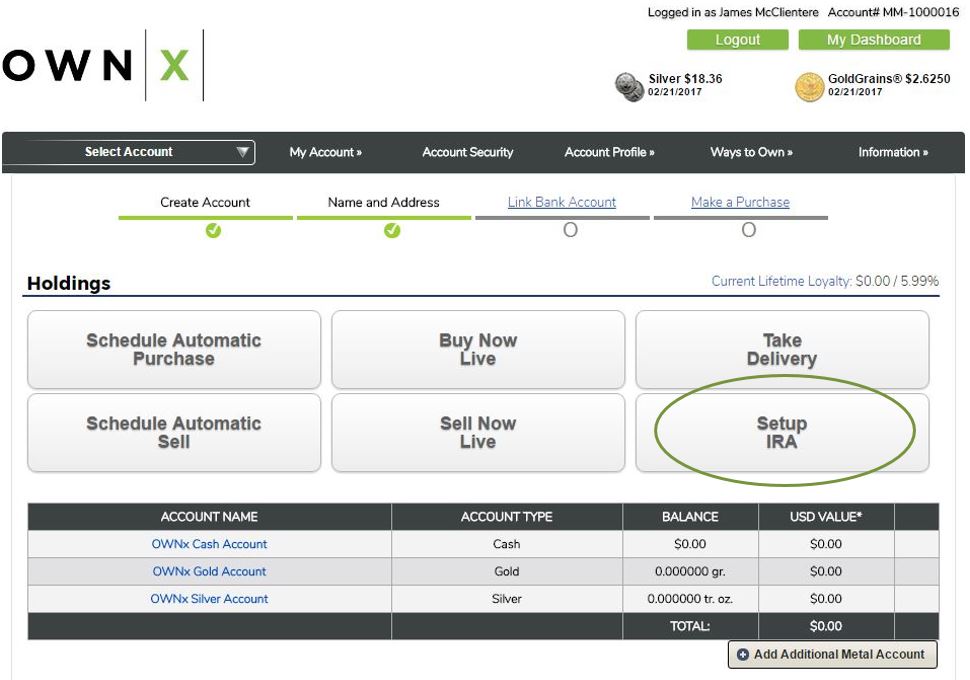The height and width of the screenshot is (680, 970).
Task: Expand the Account Profile menu
Action: (x=609, y=152)
